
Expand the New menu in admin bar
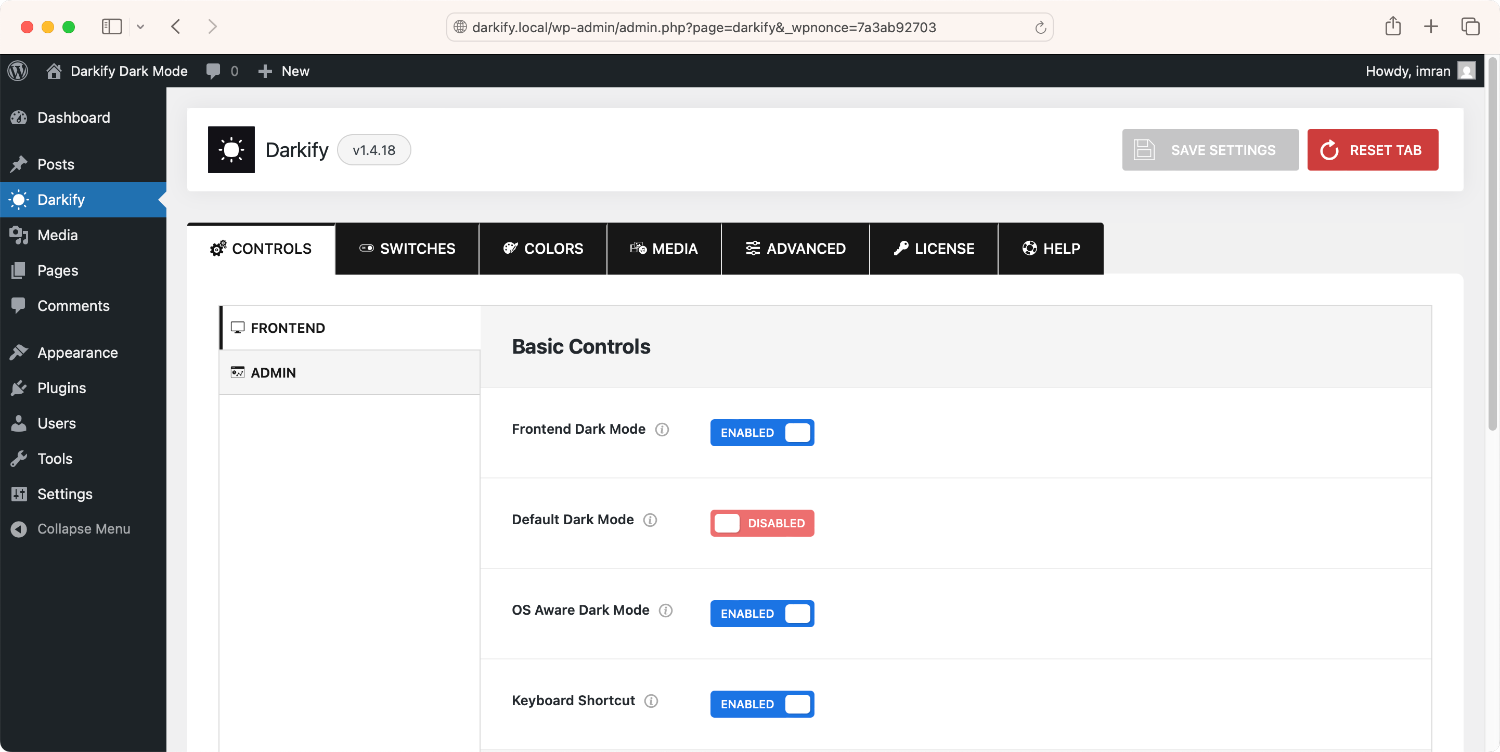pos(284,71)
